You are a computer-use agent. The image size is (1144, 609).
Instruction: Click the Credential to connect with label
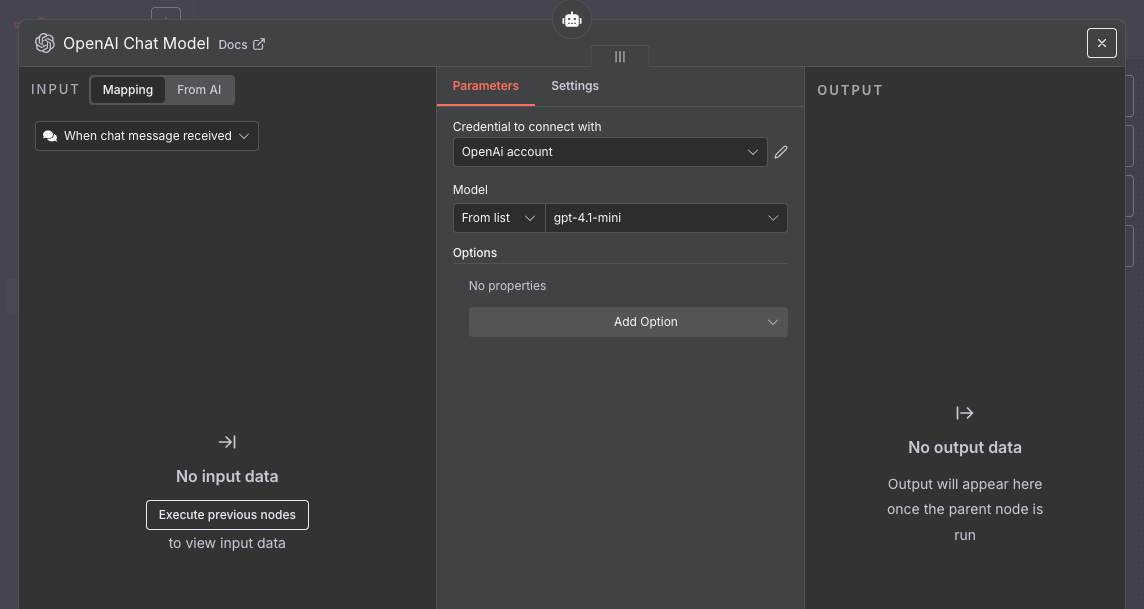pyautogui.click(x=527, y=127)
